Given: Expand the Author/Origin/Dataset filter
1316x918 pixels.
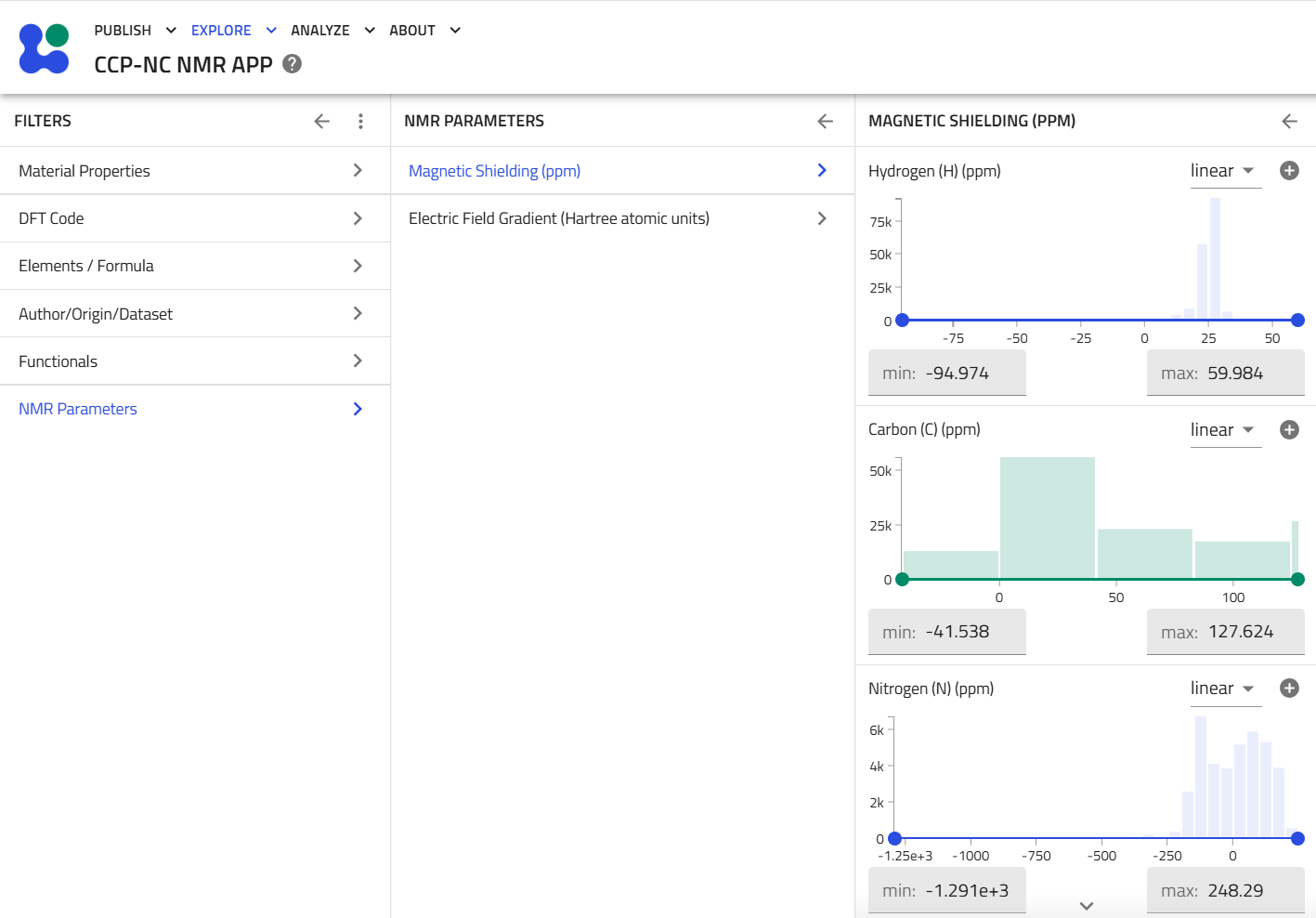Looking at the screenshot, I should pyautogui.click(x=195, y=314).
